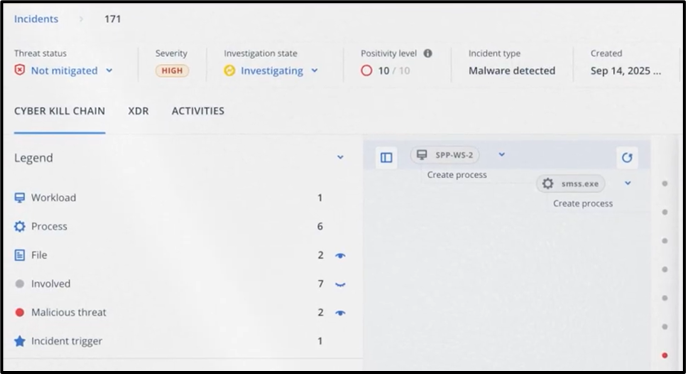Select the positivity value 10 / 10
Viewport: 686px width, 374px height.
click(394, 70)
